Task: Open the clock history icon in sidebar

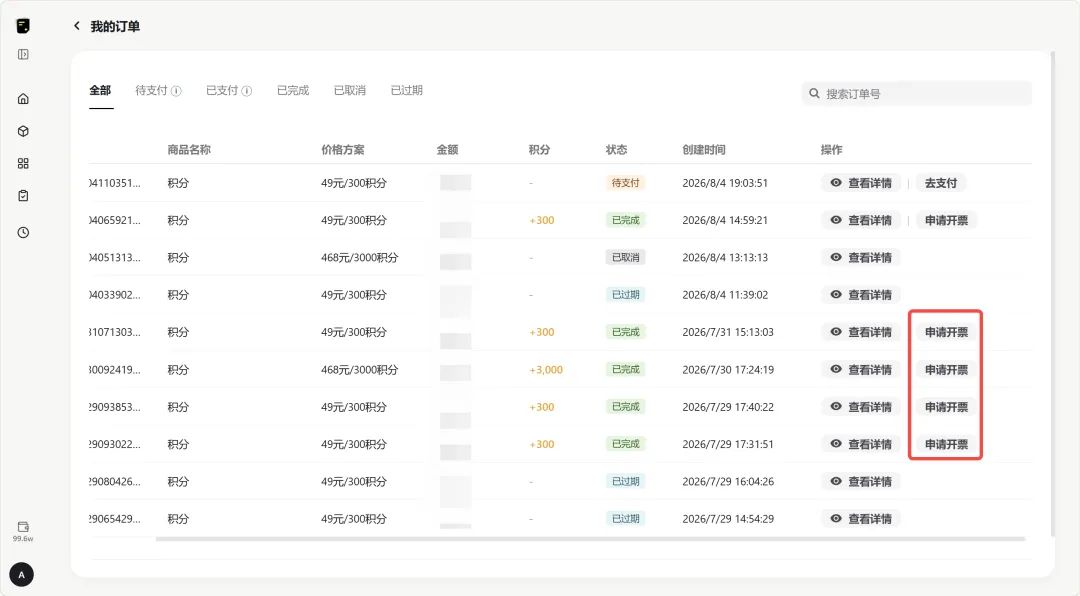Action: coord(23,232)
